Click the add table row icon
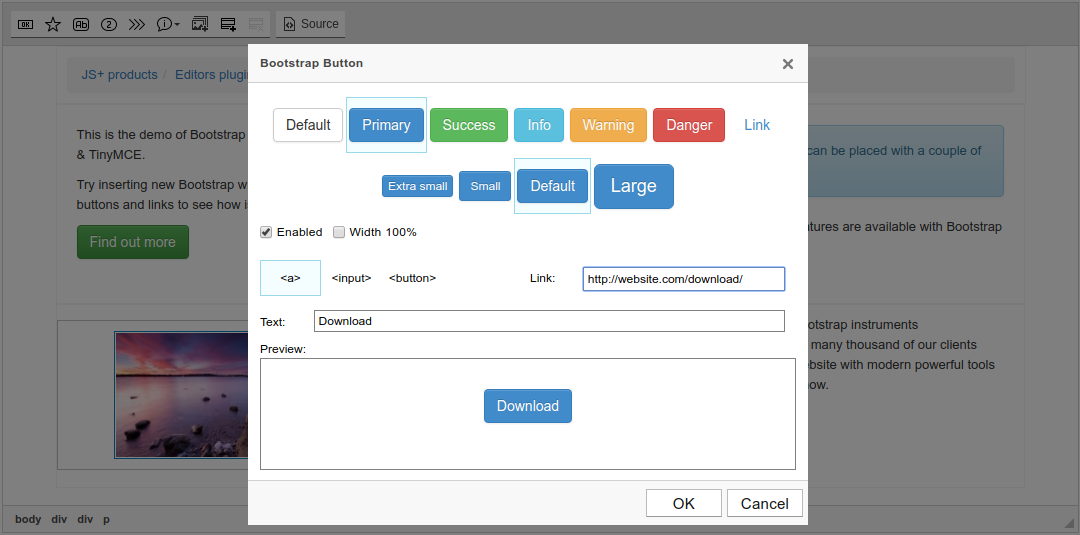The width and height of the screenshot is (1080, 535). [x=228, y=24]
